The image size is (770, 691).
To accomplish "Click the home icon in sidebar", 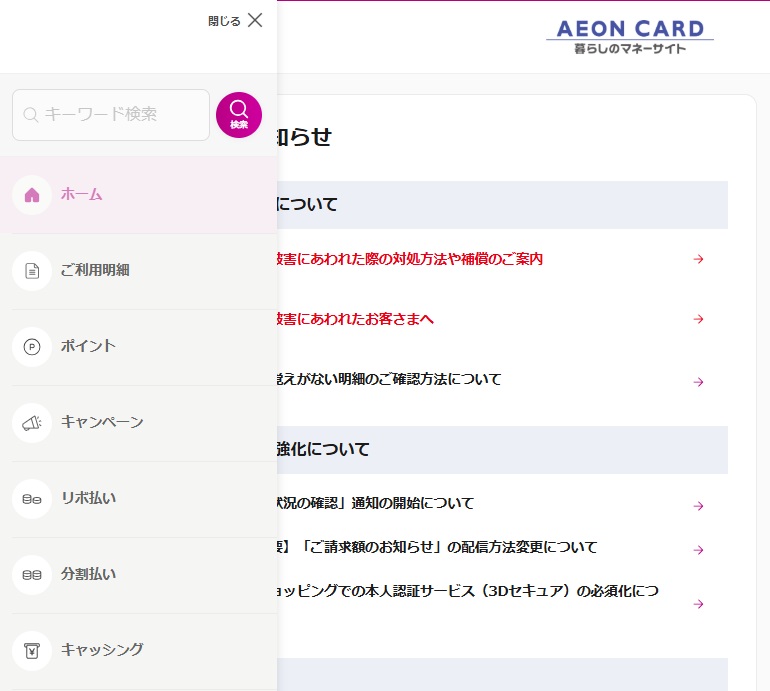I will tap(32, 195).
